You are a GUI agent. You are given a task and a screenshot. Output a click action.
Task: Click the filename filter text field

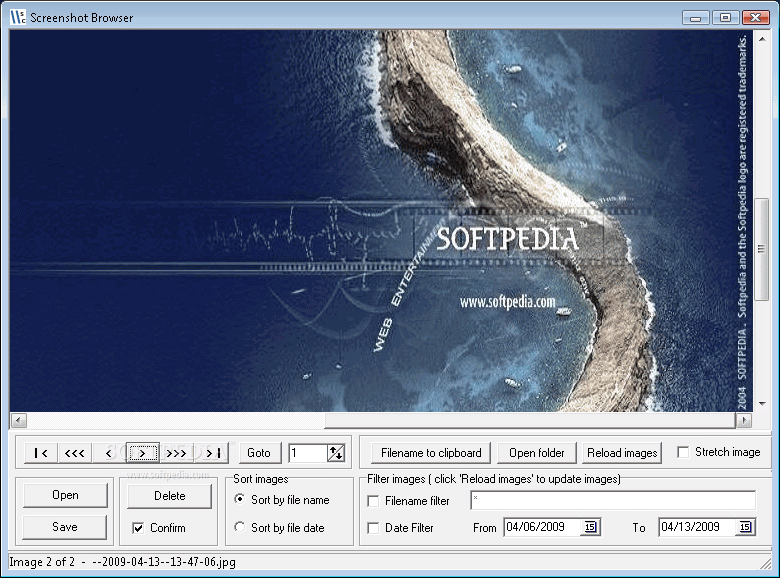coord(613,500)
